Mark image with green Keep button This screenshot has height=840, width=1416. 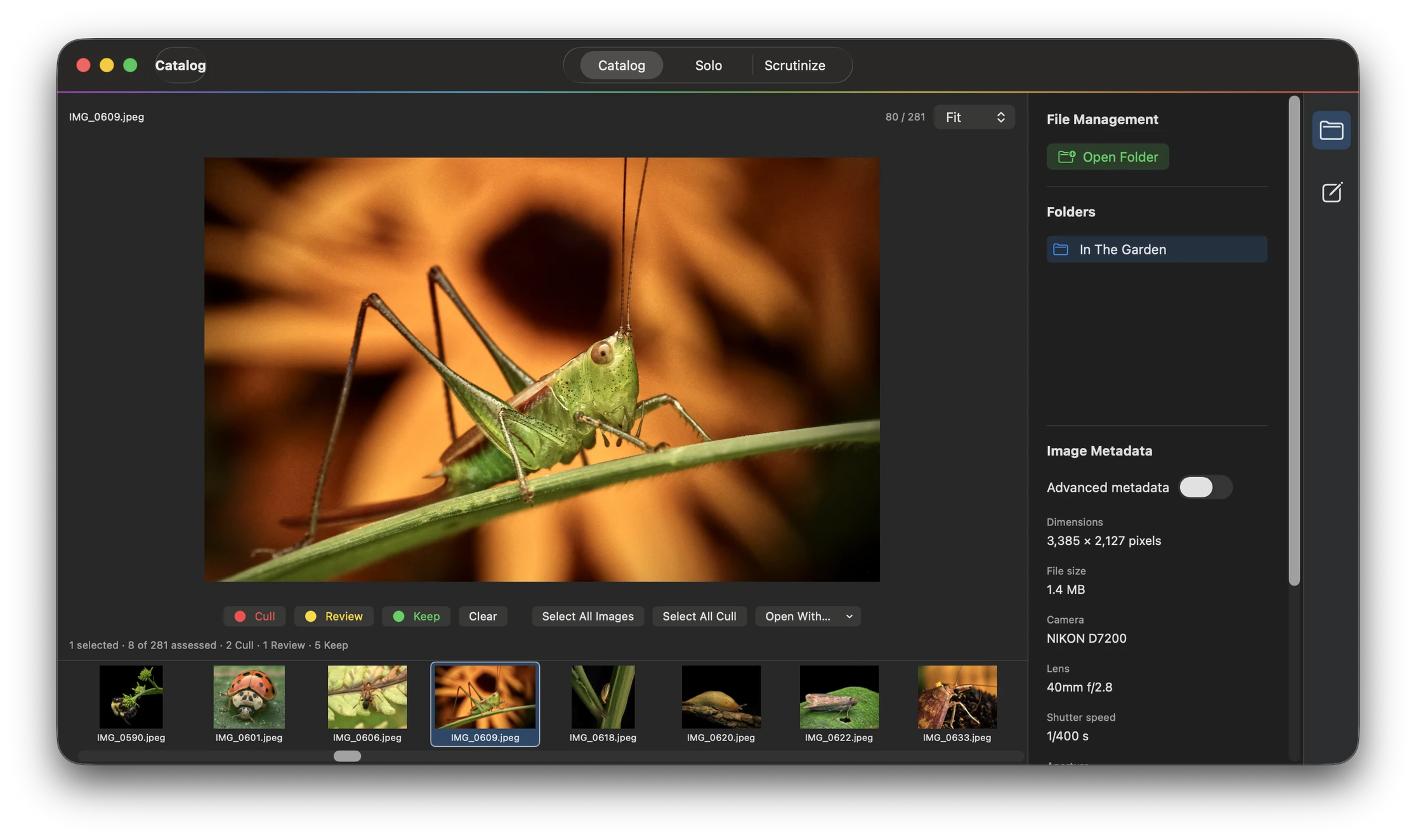pos(416,616)
